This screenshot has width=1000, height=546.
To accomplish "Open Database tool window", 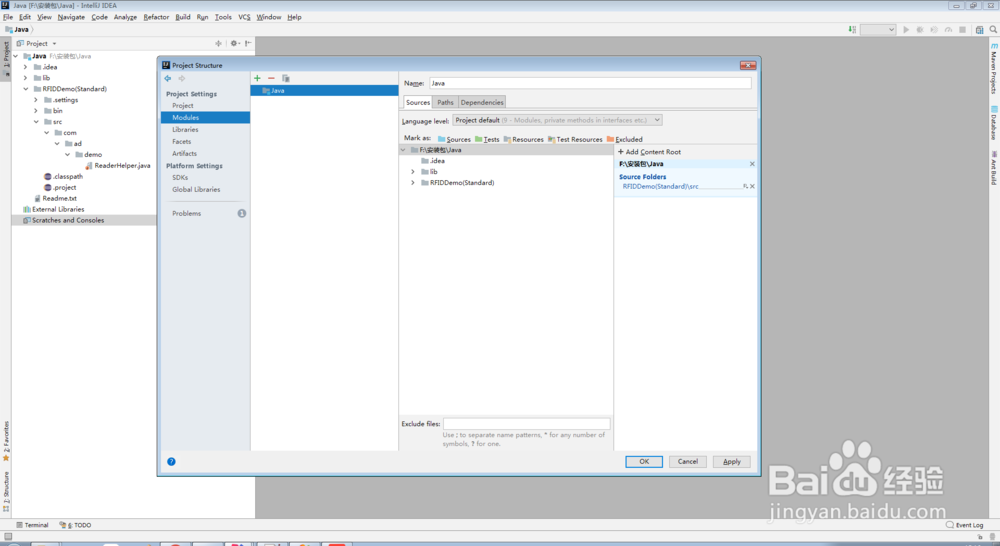I will (994, 123).
